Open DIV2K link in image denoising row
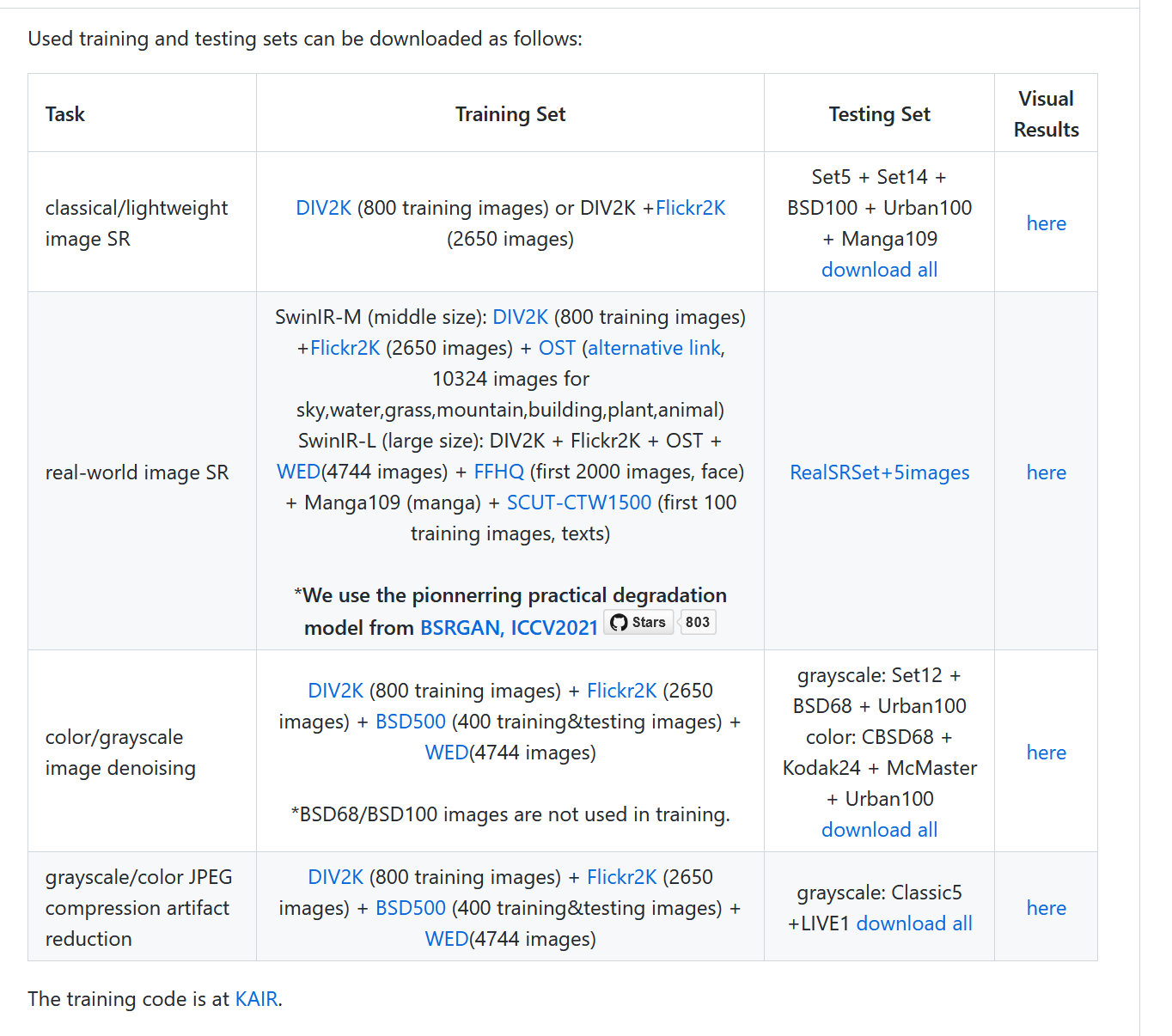This screenshot has width=1172, height=1036. (x=335, y=691)
